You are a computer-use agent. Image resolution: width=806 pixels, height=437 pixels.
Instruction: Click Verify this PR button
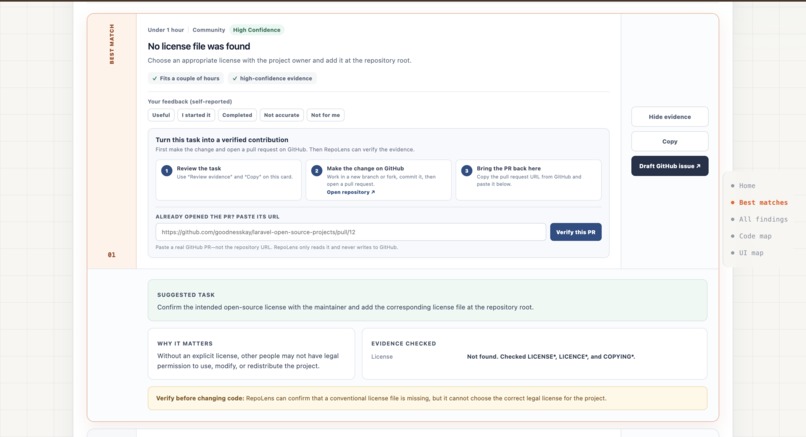point(575,232)
